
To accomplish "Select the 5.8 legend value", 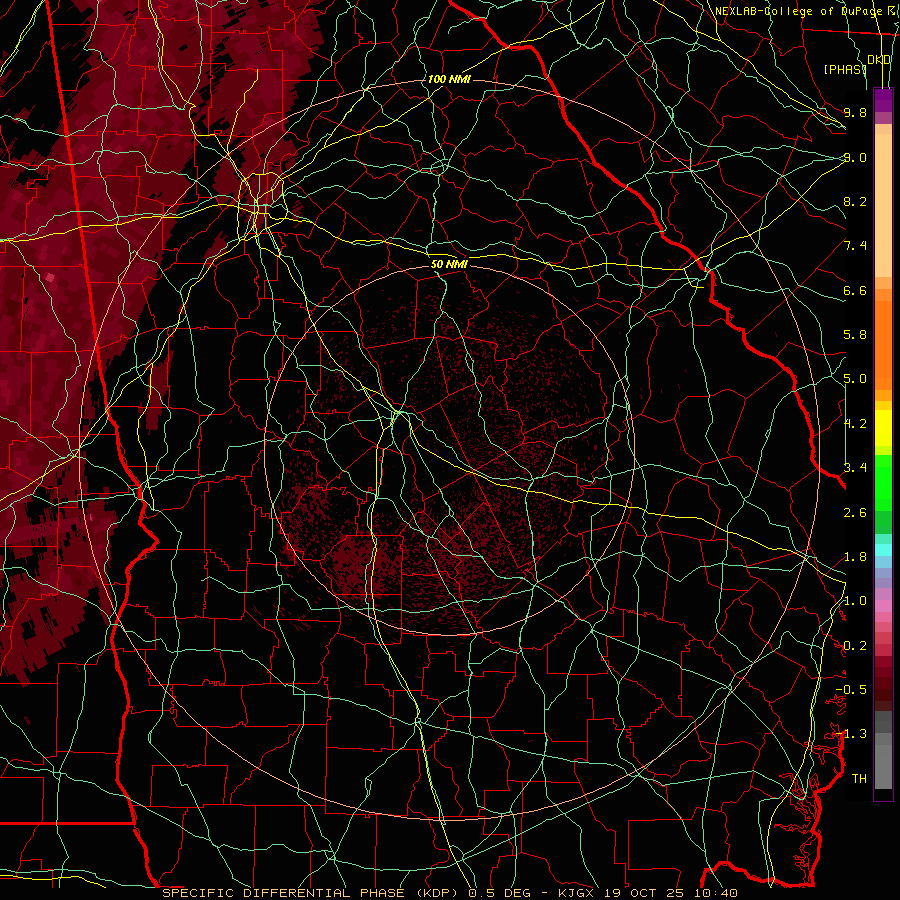I will pyautogui.click(x=855, y=335).
